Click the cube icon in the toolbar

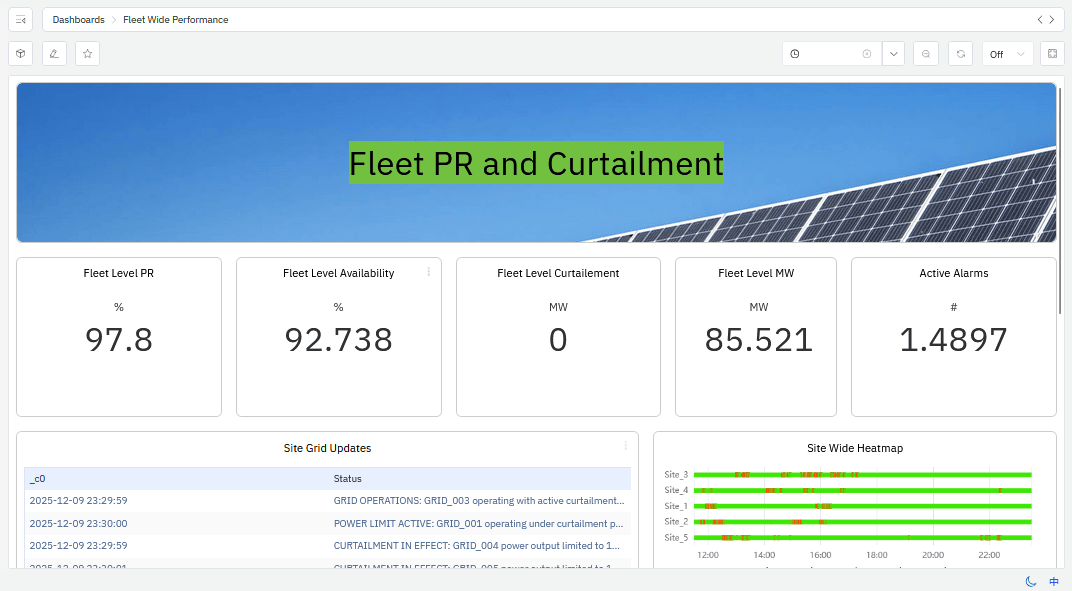[21, 54]
